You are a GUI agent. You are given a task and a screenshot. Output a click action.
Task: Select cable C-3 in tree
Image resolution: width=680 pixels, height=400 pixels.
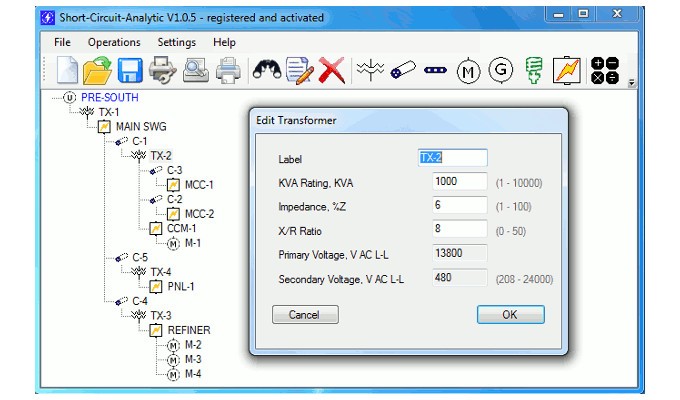click(175, 170)
